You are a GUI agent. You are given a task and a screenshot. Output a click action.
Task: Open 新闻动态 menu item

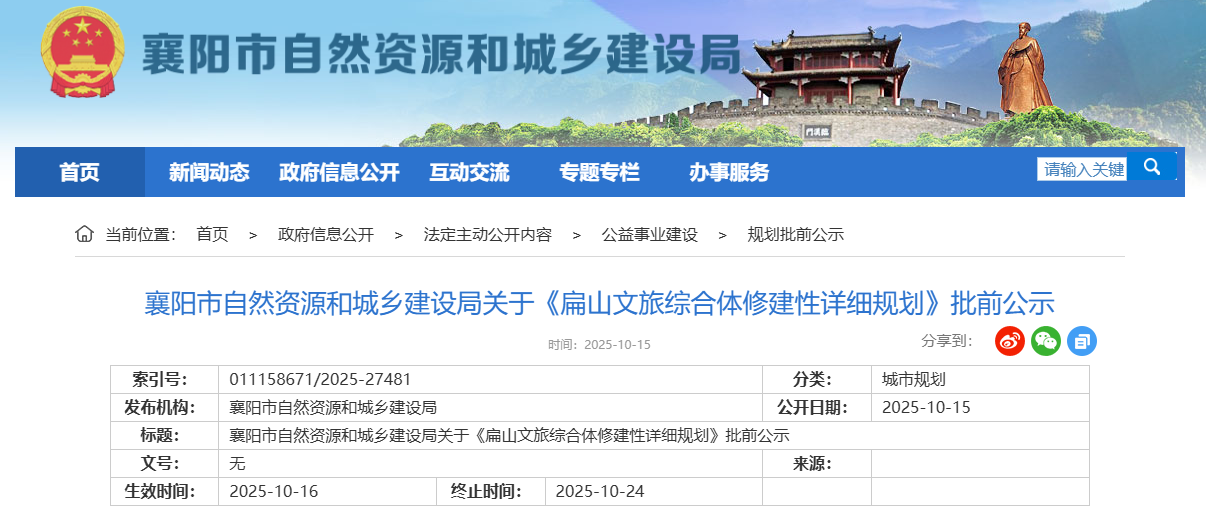(x=209, y=172)
